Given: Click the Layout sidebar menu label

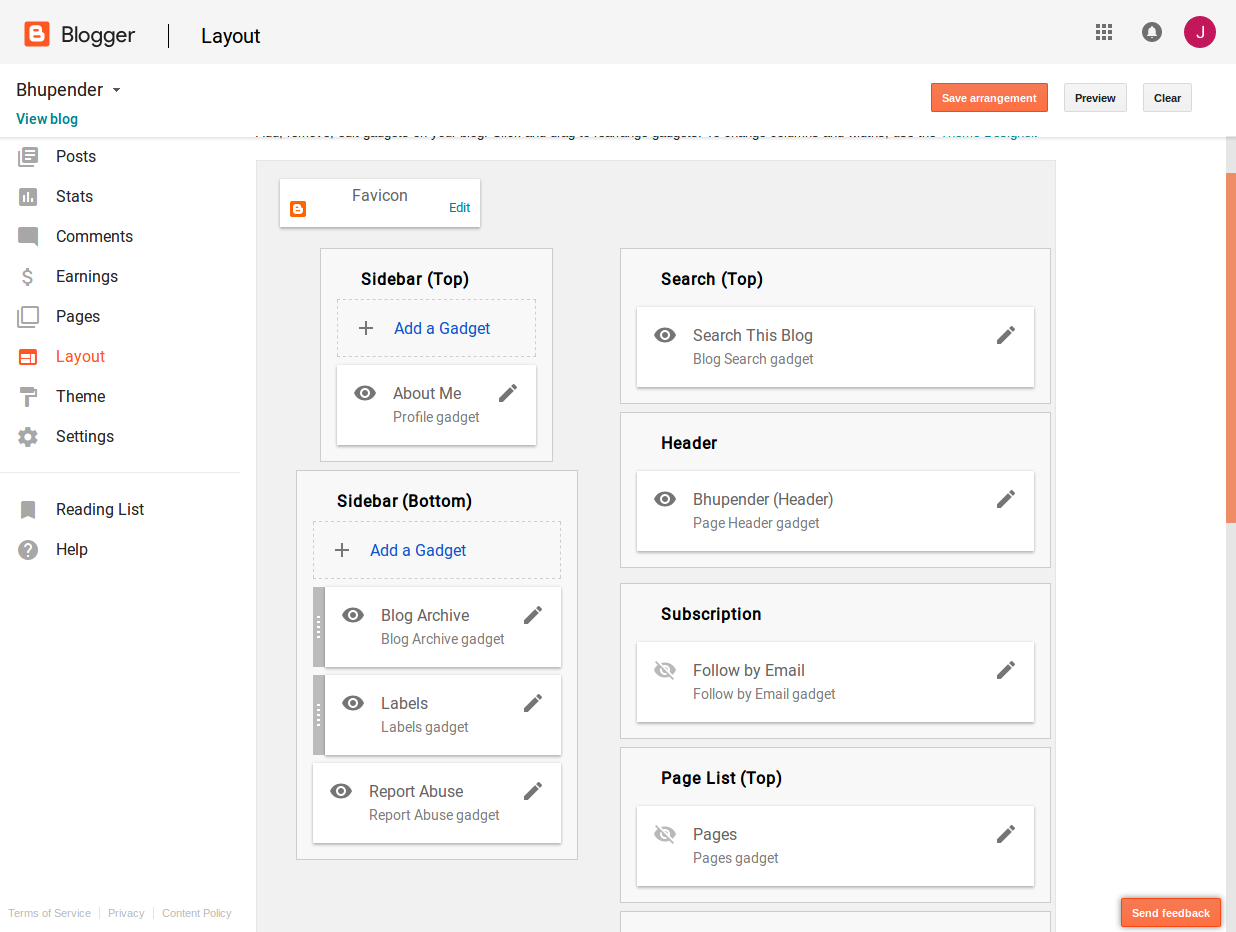Looking at the screenshot, I should click(80, 357).
